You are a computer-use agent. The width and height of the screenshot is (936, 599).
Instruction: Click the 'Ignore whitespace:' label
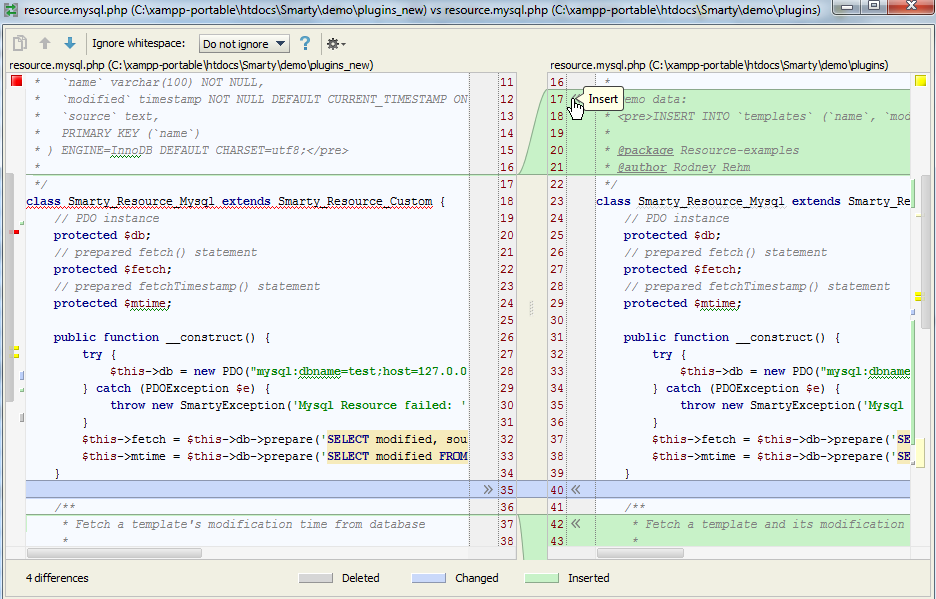pyautogui.click(x=138, y=44)
